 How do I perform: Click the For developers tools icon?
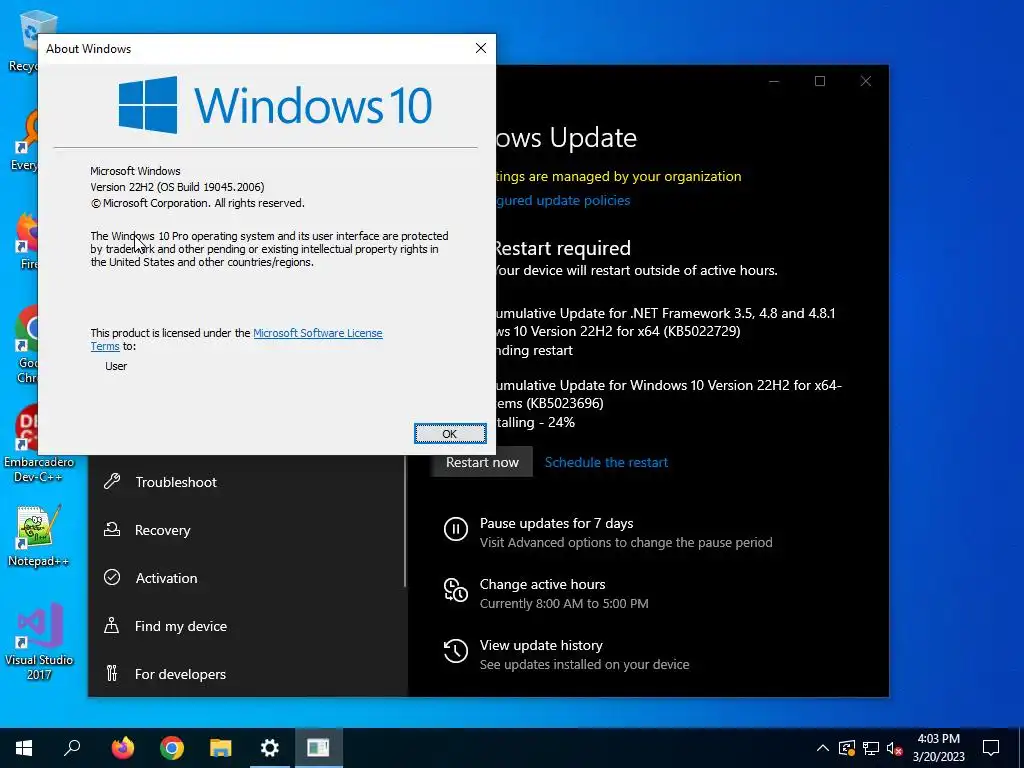(112, 673)
